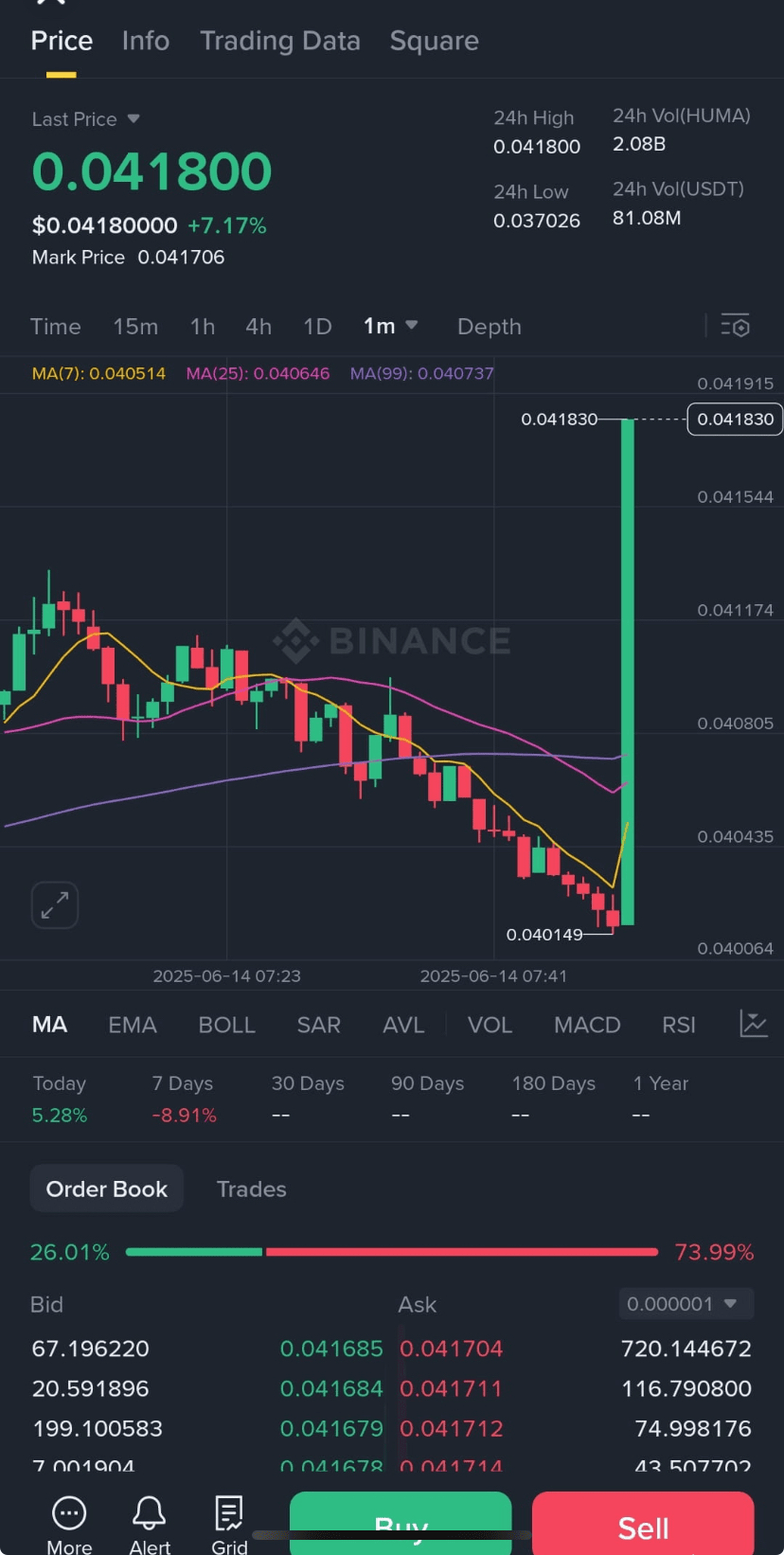Tap the MA(99) 0.040737 legend

pos(422,373)
